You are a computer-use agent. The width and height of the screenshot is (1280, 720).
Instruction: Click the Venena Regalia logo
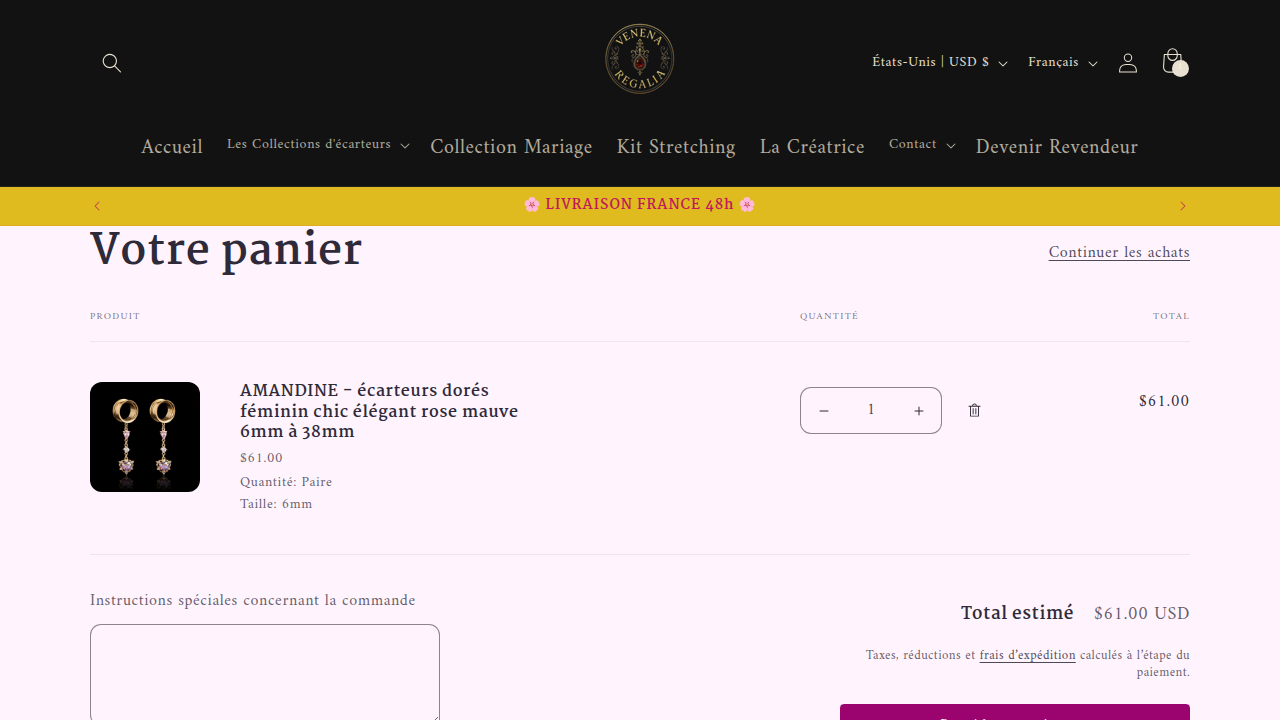640,59
